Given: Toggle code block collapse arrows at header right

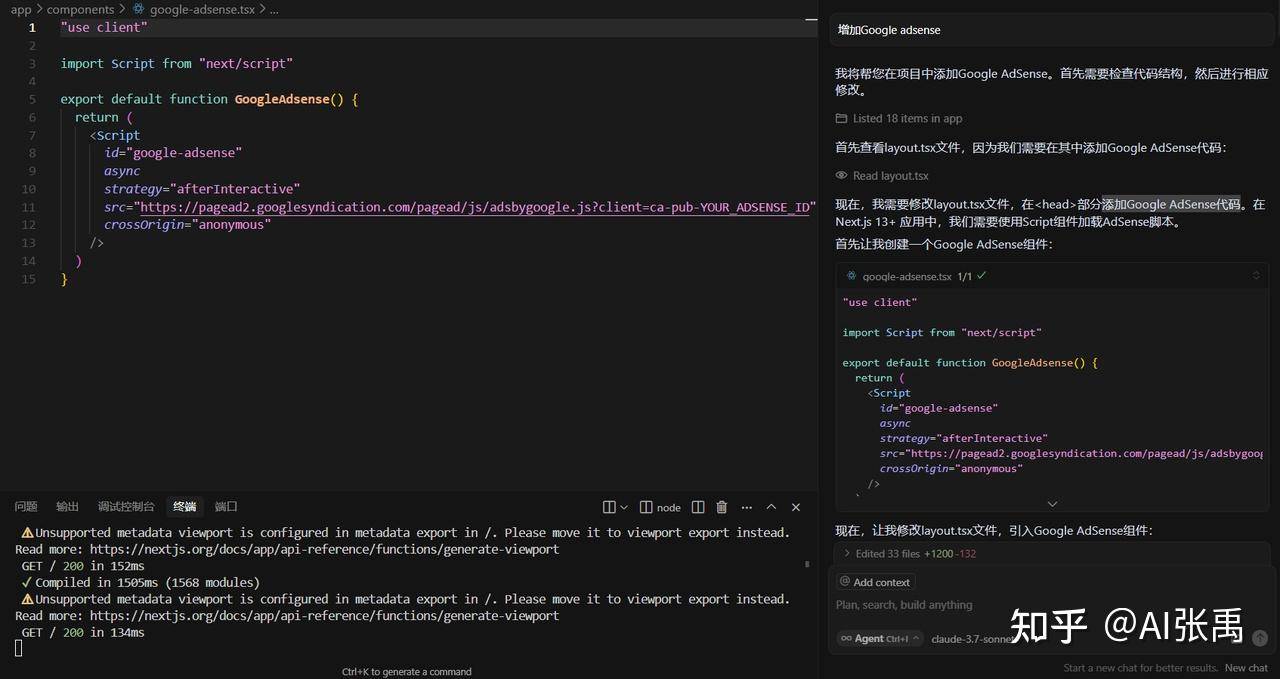Looking at the screenshot, I should tap(1256, 276).
